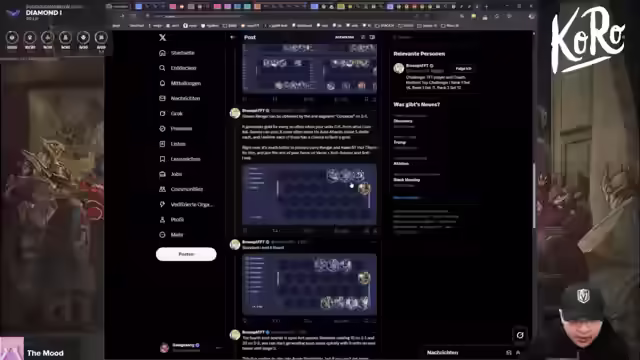The width and height of the screenshot is (640, 360).
Task: Click the Verifizierte Orga lightning icon
Action: click(162, 204)
